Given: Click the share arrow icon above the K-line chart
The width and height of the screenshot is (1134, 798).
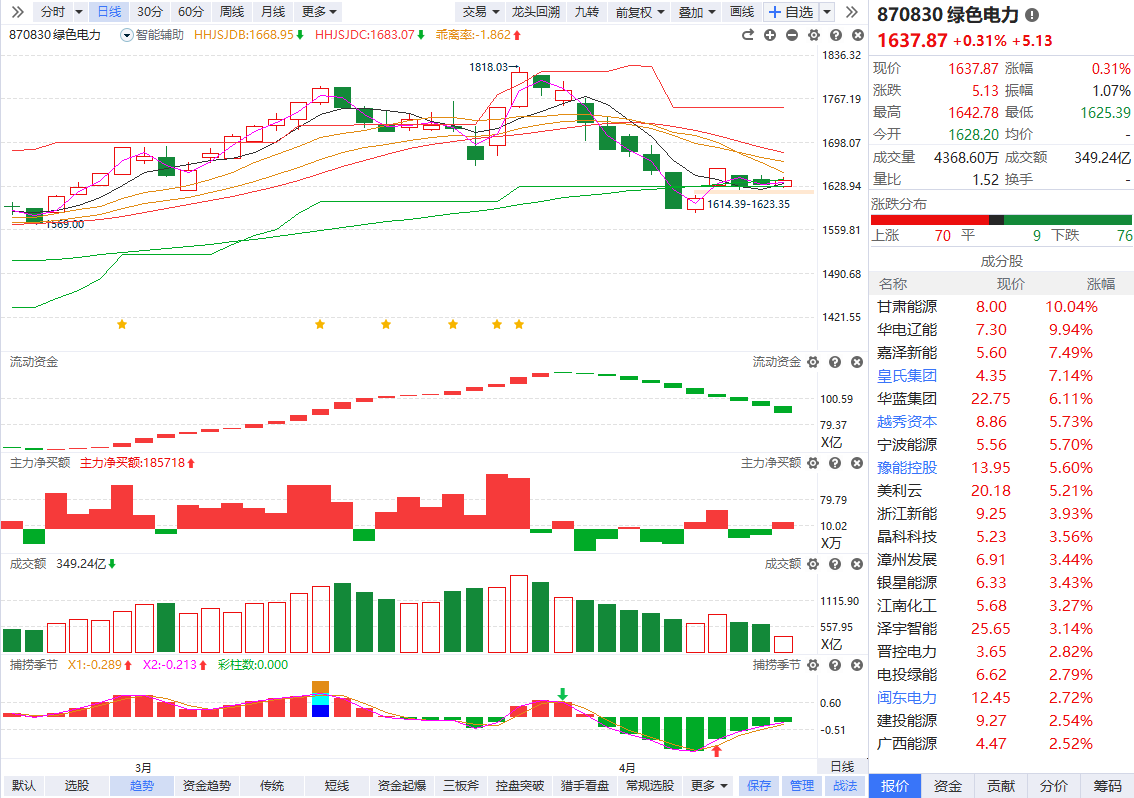Looking at the screenshot, I should pos(747,35).
